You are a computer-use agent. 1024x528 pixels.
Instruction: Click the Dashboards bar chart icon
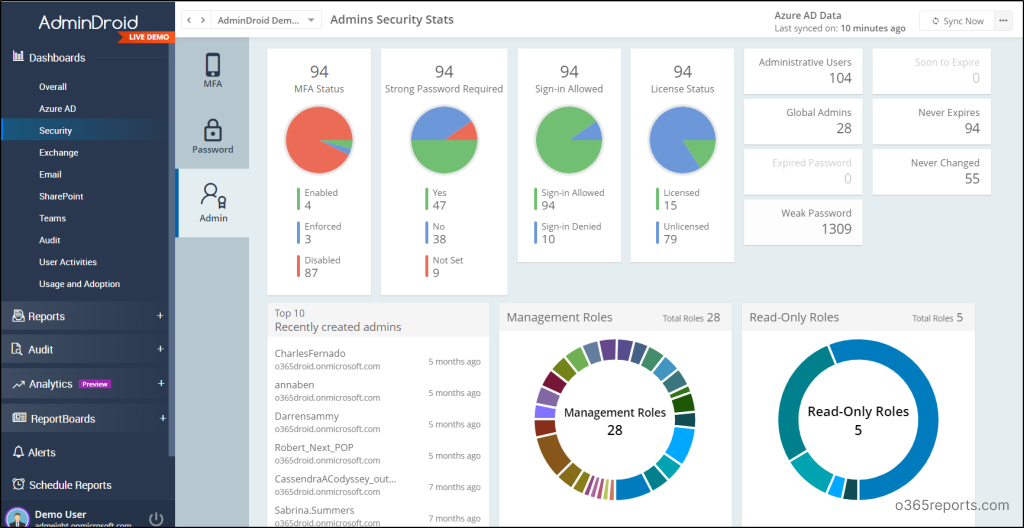18,57
